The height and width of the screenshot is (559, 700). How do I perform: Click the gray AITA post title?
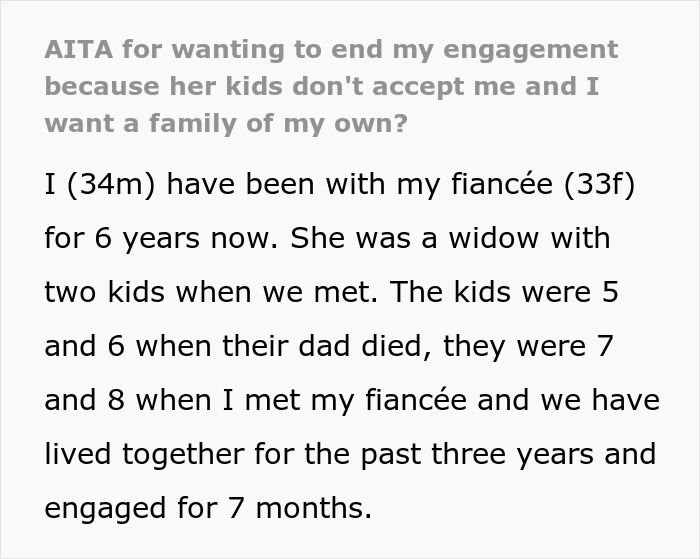[330, 85]
